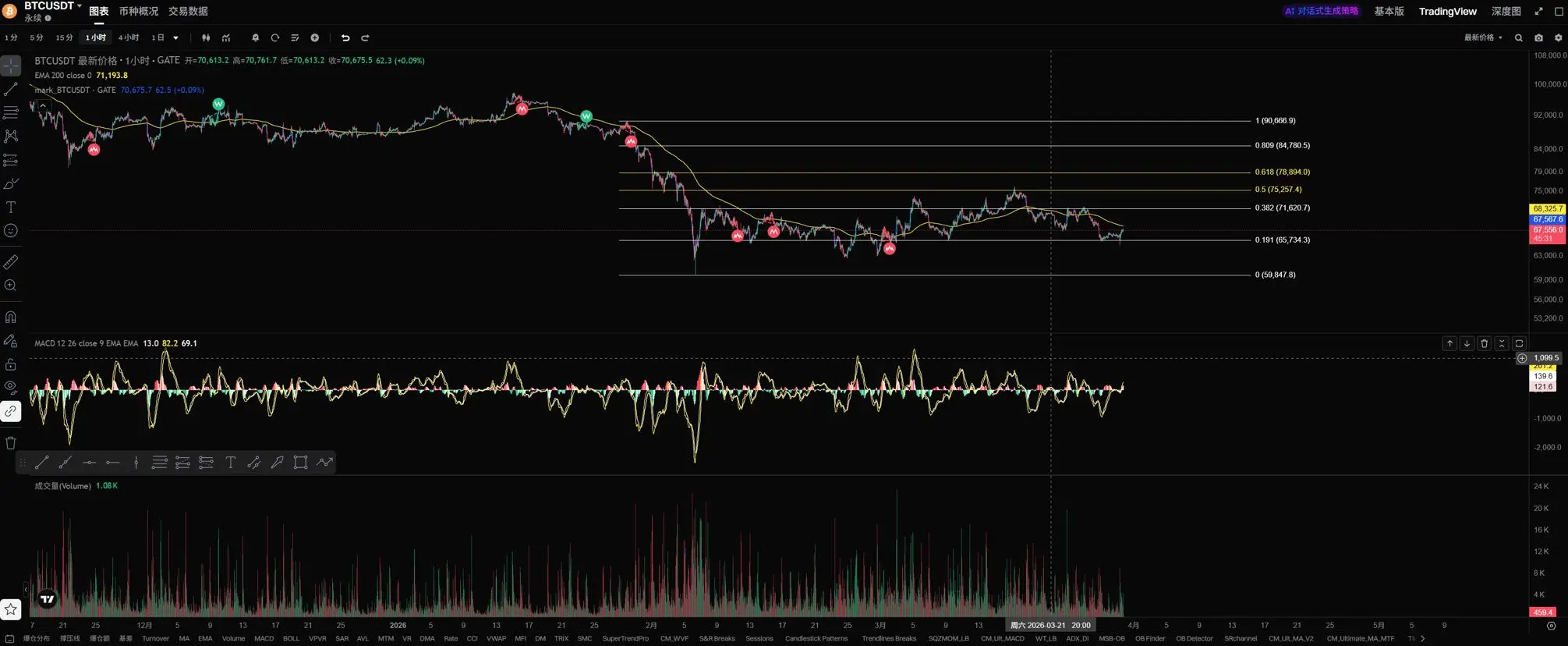Screen dimensions: 1568x646
Task: Select the rectangle shape tool in floating toolbar
Action: coord(300,463)
